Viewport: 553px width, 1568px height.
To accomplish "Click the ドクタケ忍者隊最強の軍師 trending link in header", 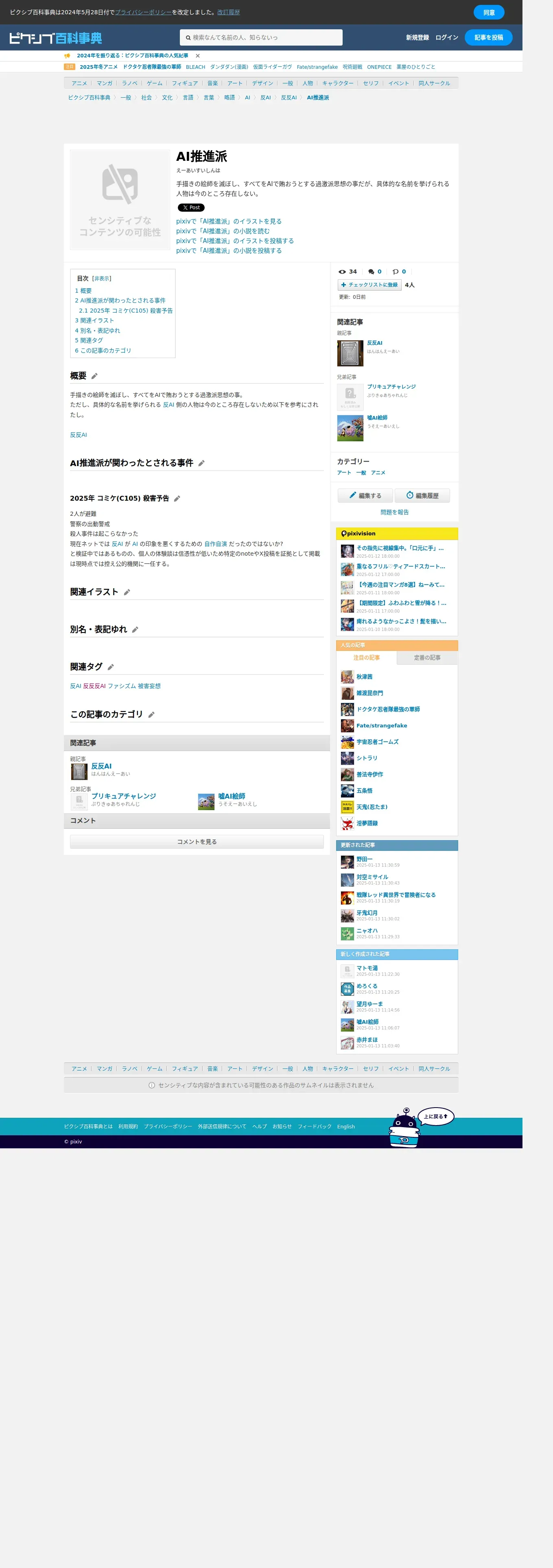I will [152, 67].
